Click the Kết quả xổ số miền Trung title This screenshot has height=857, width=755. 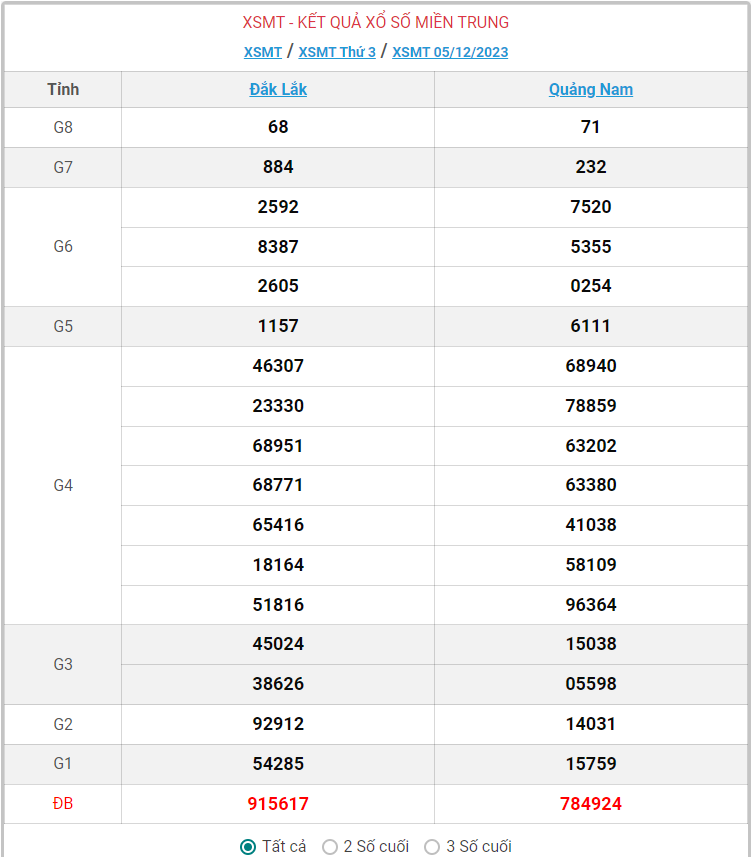tap(376, 22)
